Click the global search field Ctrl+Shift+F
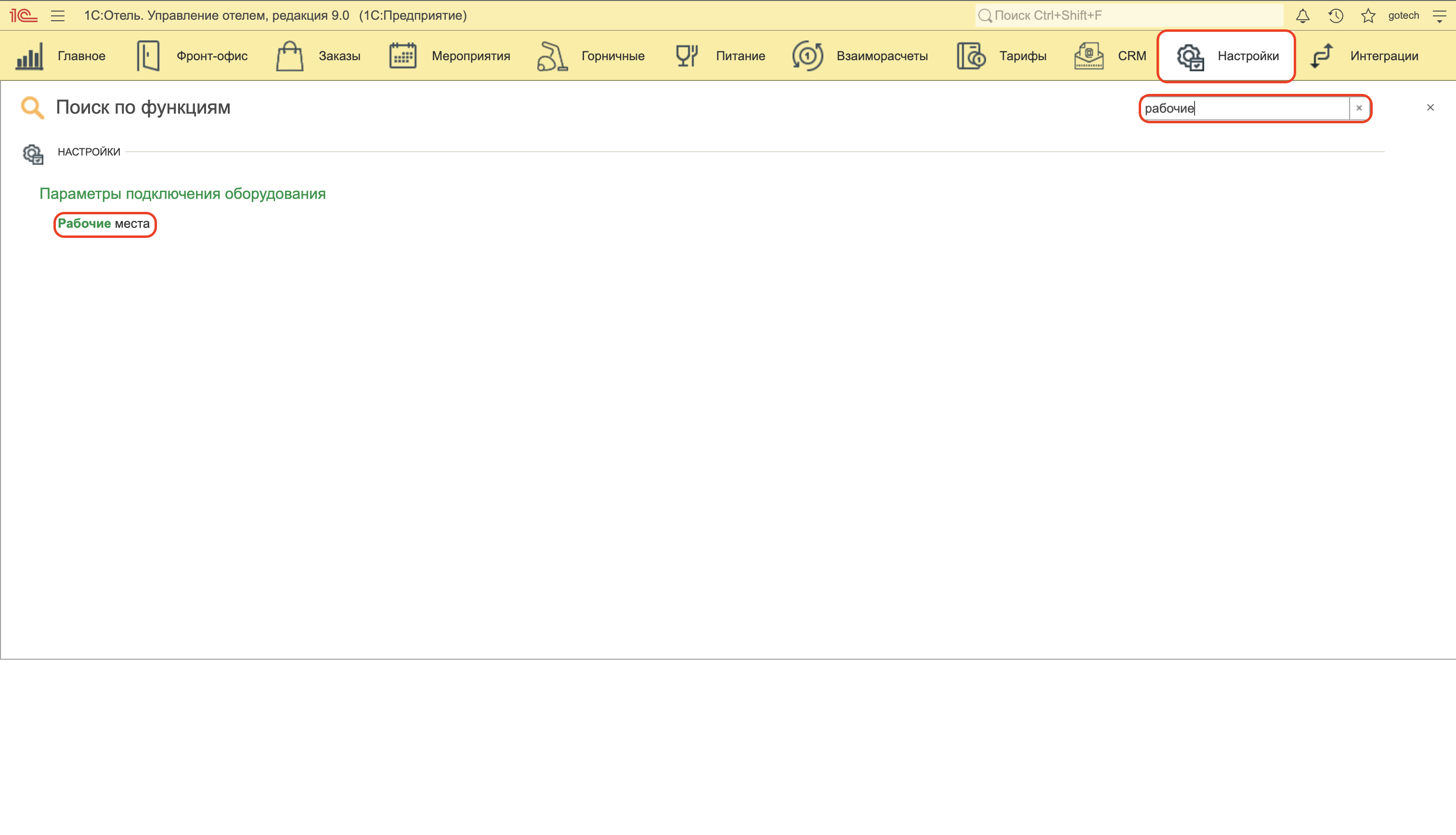The image size is (1456, 835). click(1129, 15)
